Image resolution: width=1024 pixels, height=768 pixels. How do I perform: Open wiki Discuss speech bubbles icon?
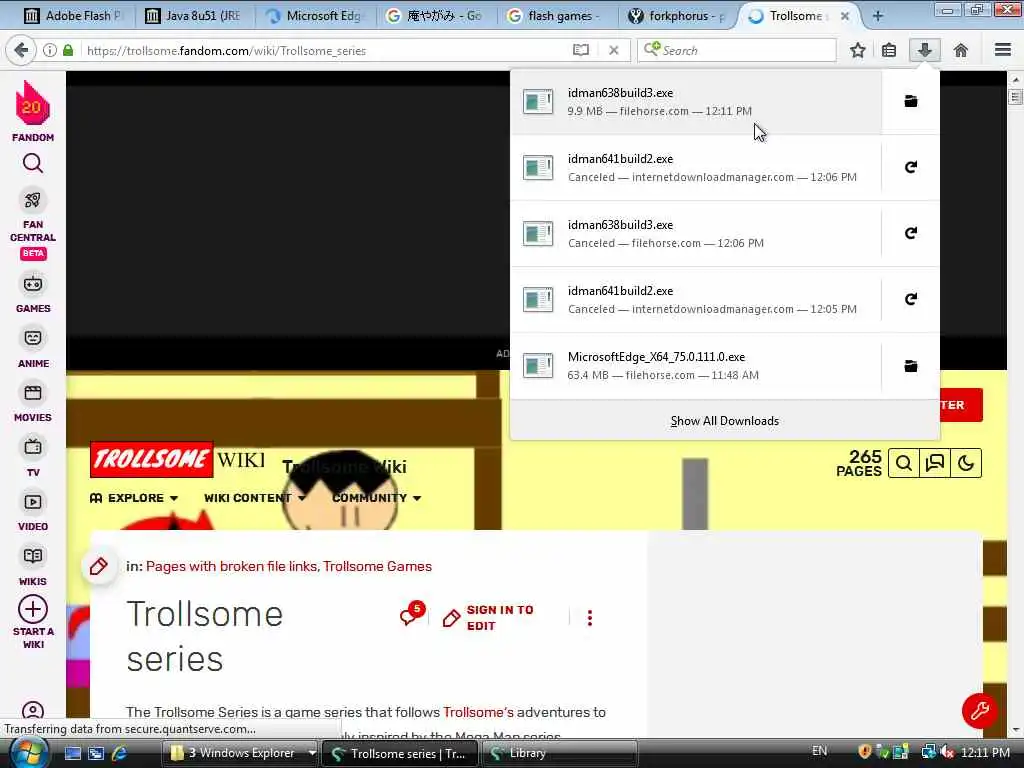click(x=935, y=463)
